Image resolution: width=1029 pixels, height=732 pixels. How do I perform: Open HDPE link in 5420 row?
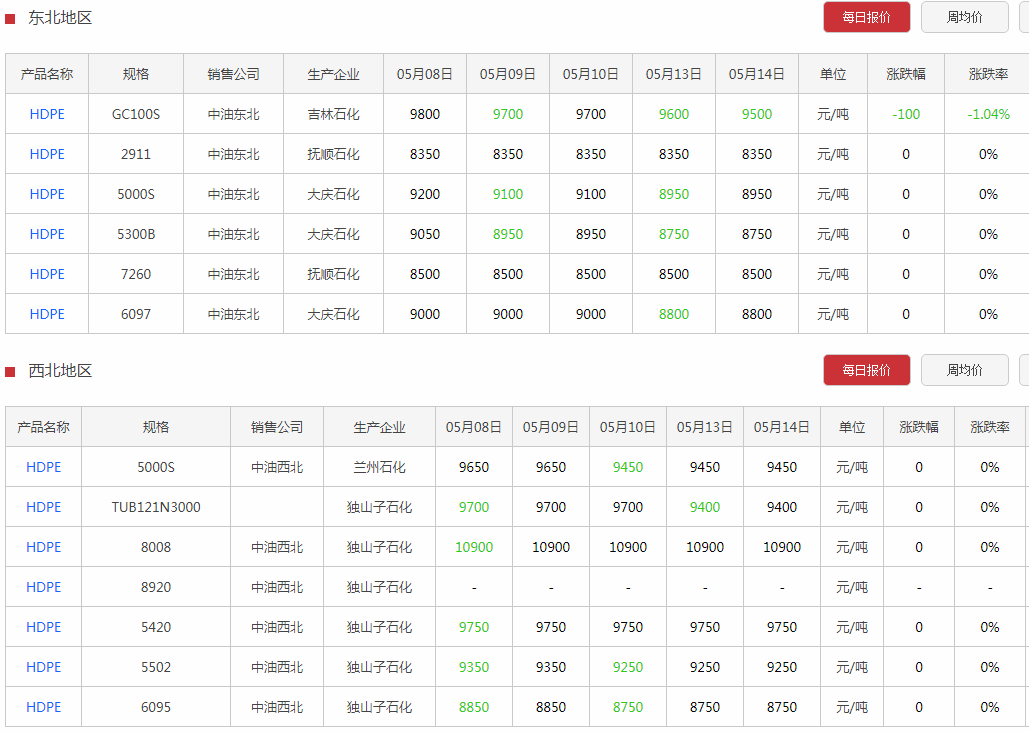[x=43, y=628]
